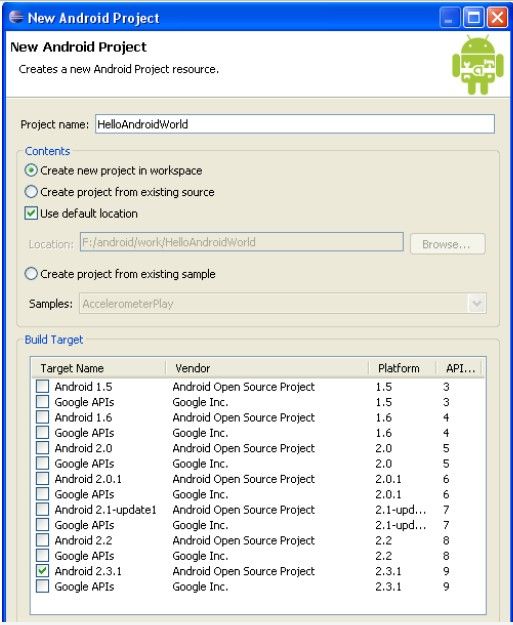The height and width of the screenshot is (625, 513).
Task: Click the Samples AccelerometerPlay combo box
Action: click(282, 304)
